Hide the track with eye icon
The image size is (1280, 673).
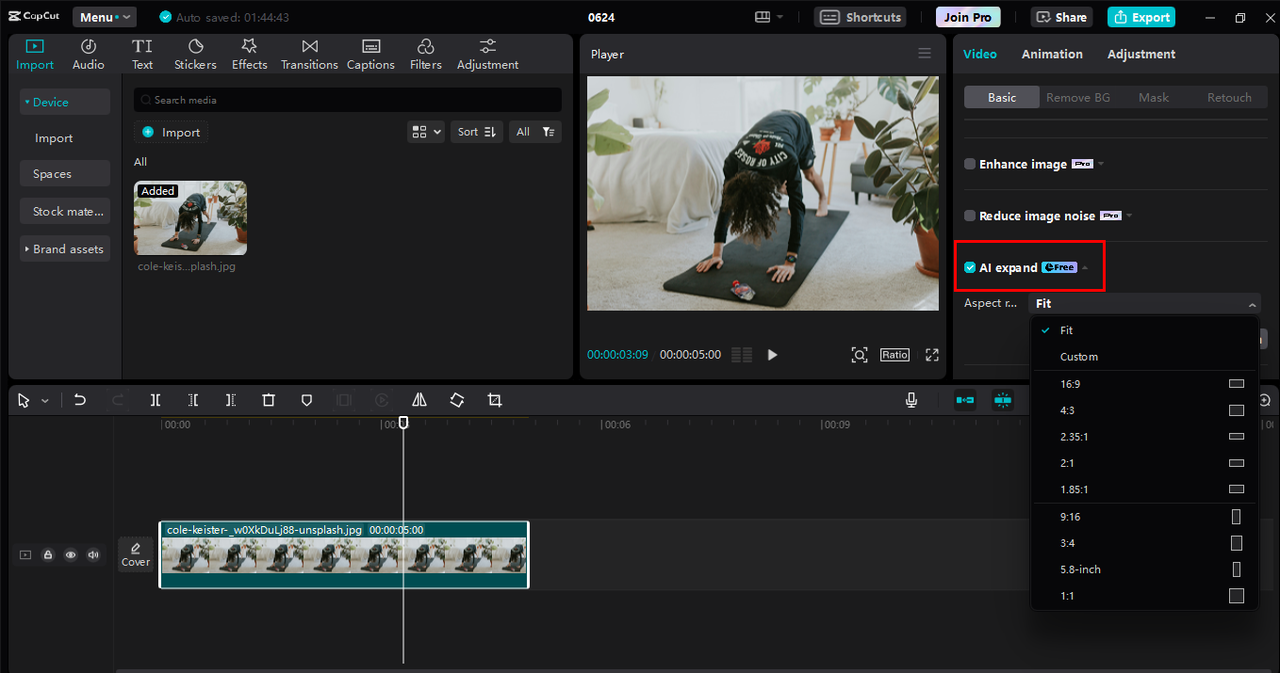[71, 555]
